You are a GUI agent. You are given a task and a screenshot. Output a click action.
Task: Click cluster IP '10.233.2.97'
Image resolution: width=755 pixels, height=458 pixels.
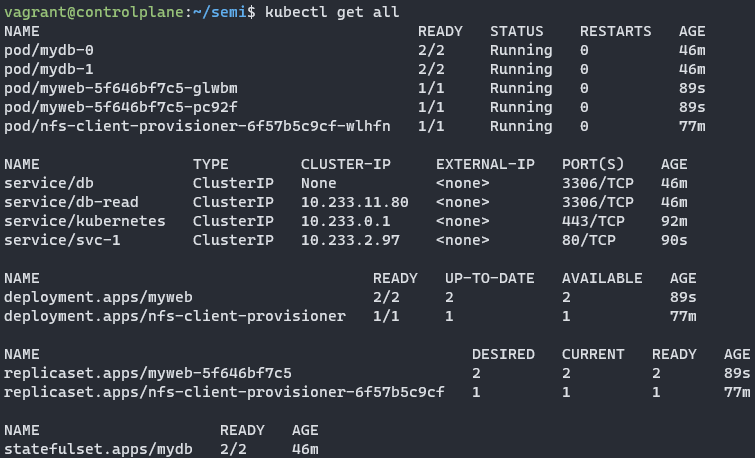(x=351, y=240)
